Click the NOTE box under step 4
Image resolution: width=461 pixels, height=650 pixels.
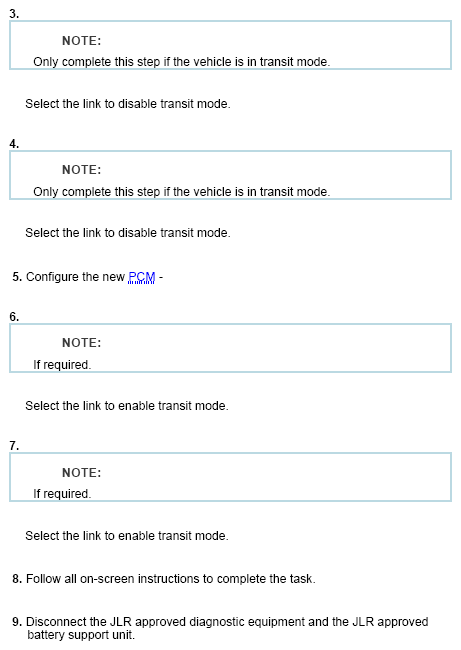click(230, 175)
